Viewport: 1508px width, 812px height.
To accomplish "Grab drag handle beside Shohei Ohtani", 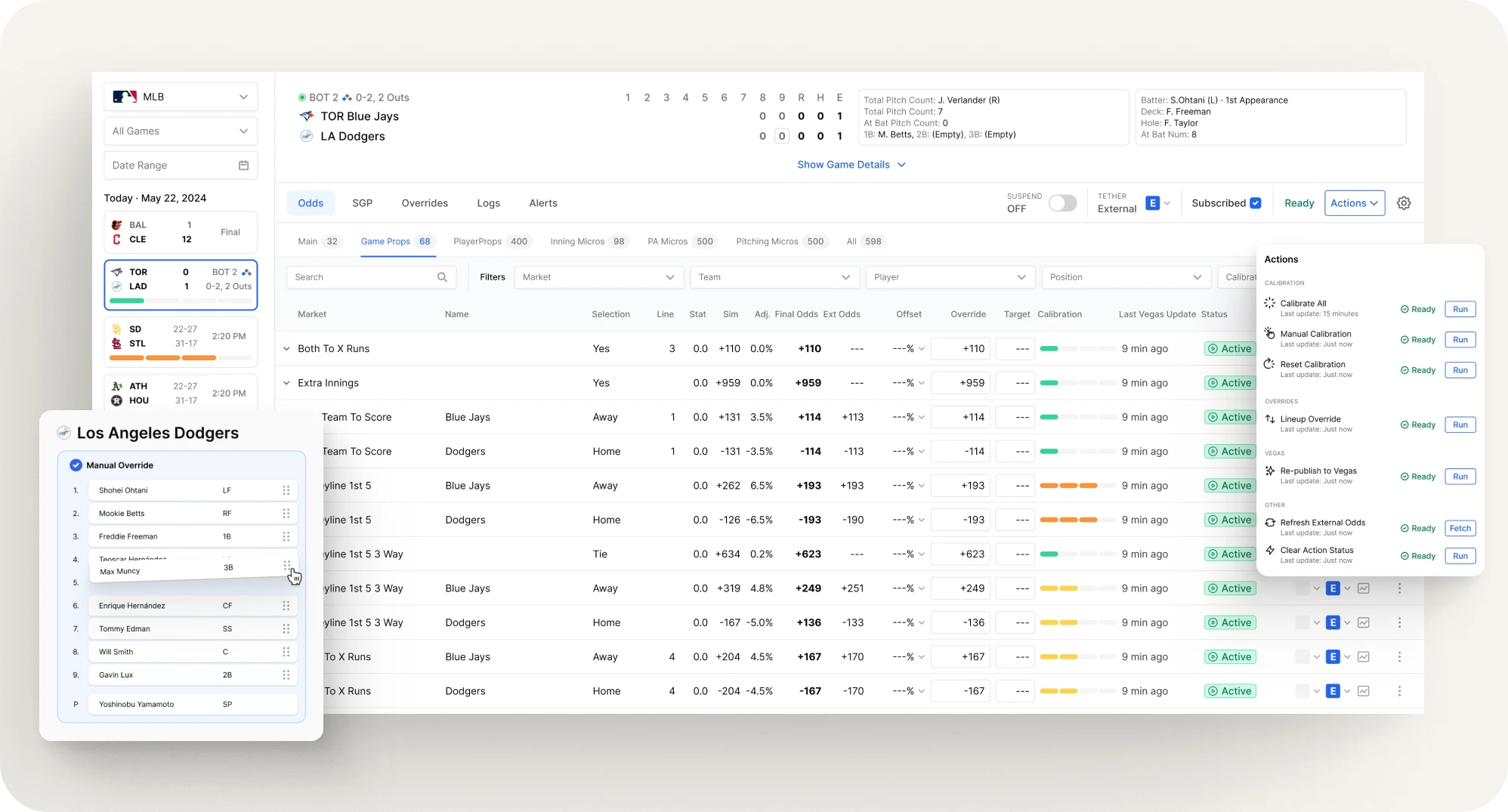I will point(286,490).
